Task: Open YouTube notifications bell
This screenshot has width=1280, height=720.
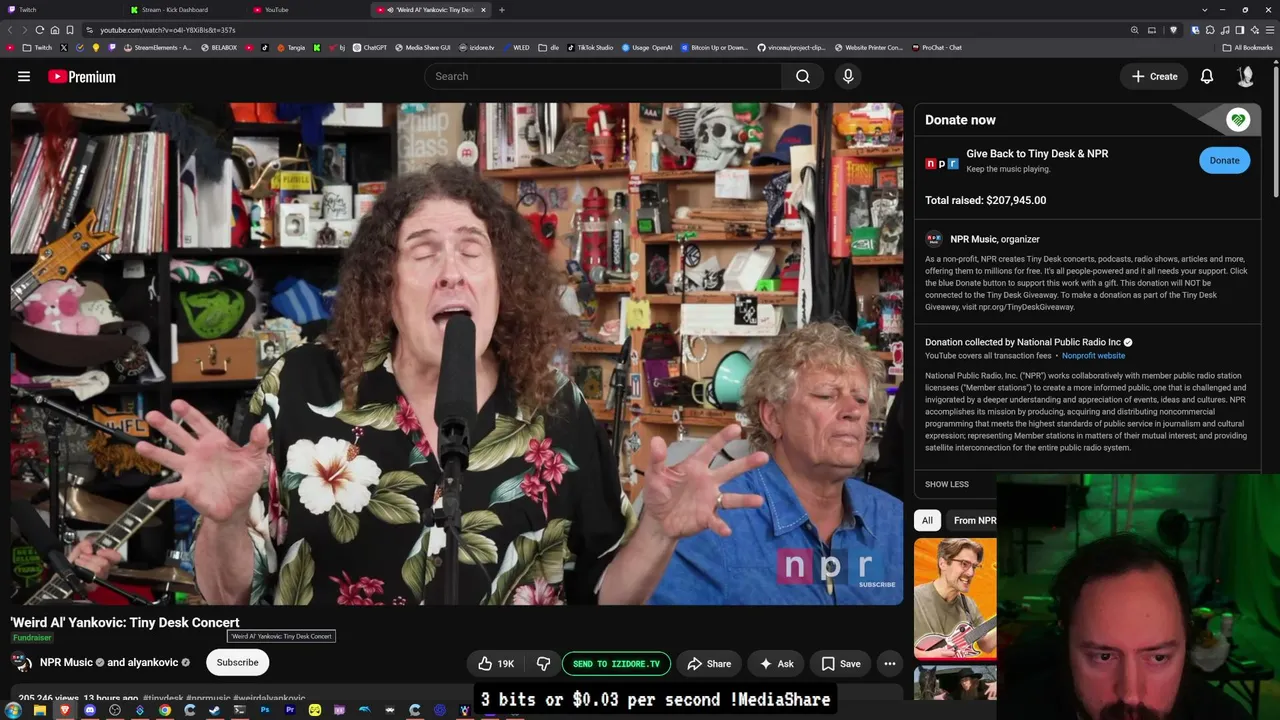Action: pos(1207,76)
